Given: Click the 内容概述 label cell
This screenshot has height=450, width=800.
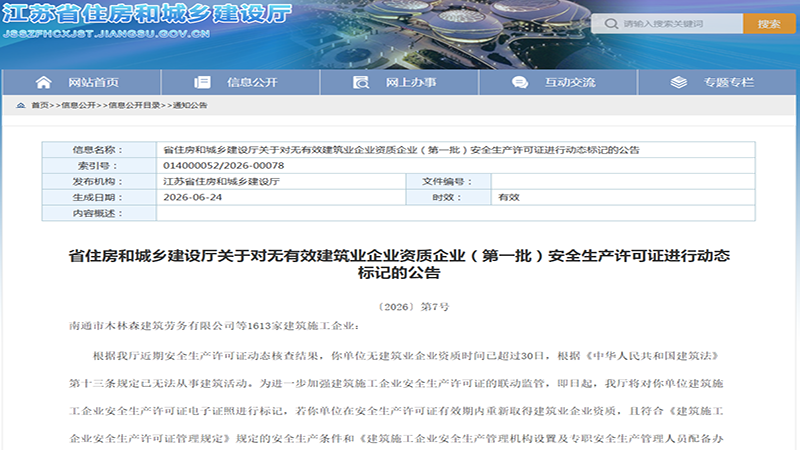Looking at the screenshot, I should (x=99, y=213).
